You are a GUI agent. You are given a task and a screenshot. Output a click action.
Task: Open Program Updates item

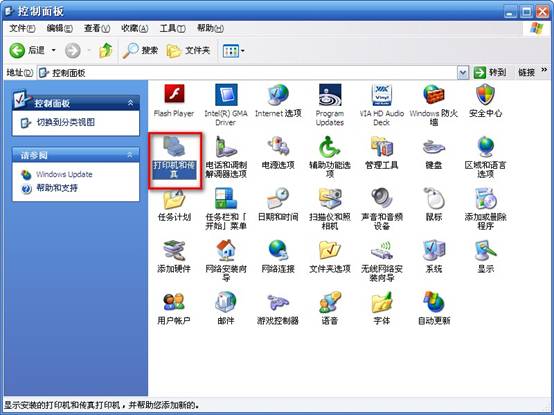pyautogui.click(x=330, y=105)
